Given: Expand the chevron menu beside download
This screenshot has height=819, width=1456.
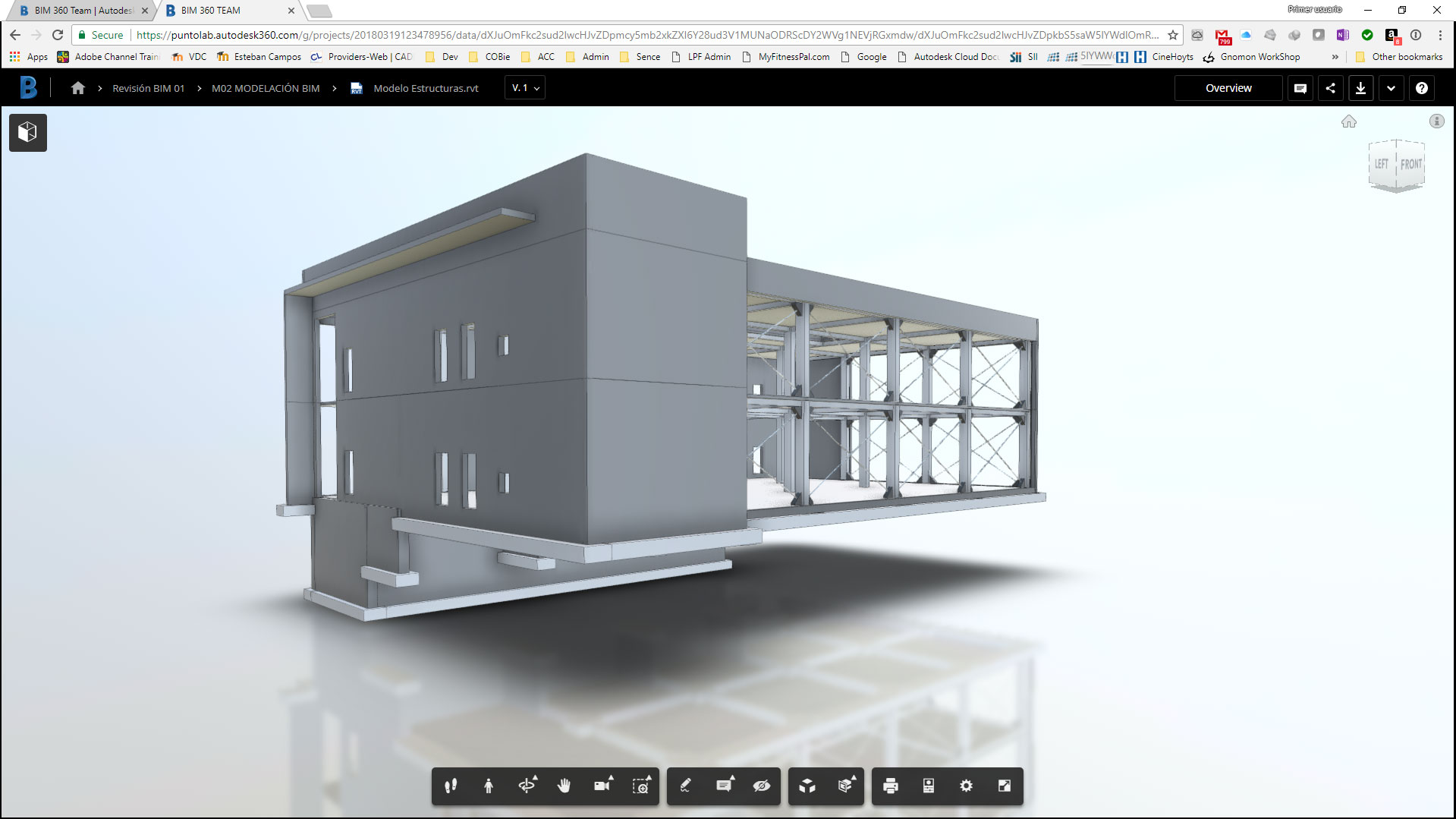Looking at the screenshot, I should pyautogui.click(x=1391, y=88).
